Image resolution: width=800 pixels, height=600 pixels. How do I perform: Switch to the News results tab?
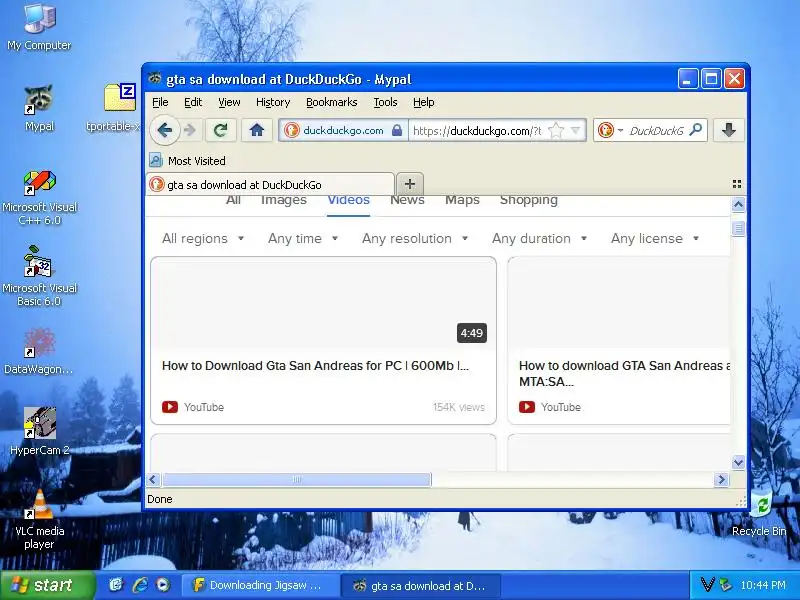coord(407,201)
